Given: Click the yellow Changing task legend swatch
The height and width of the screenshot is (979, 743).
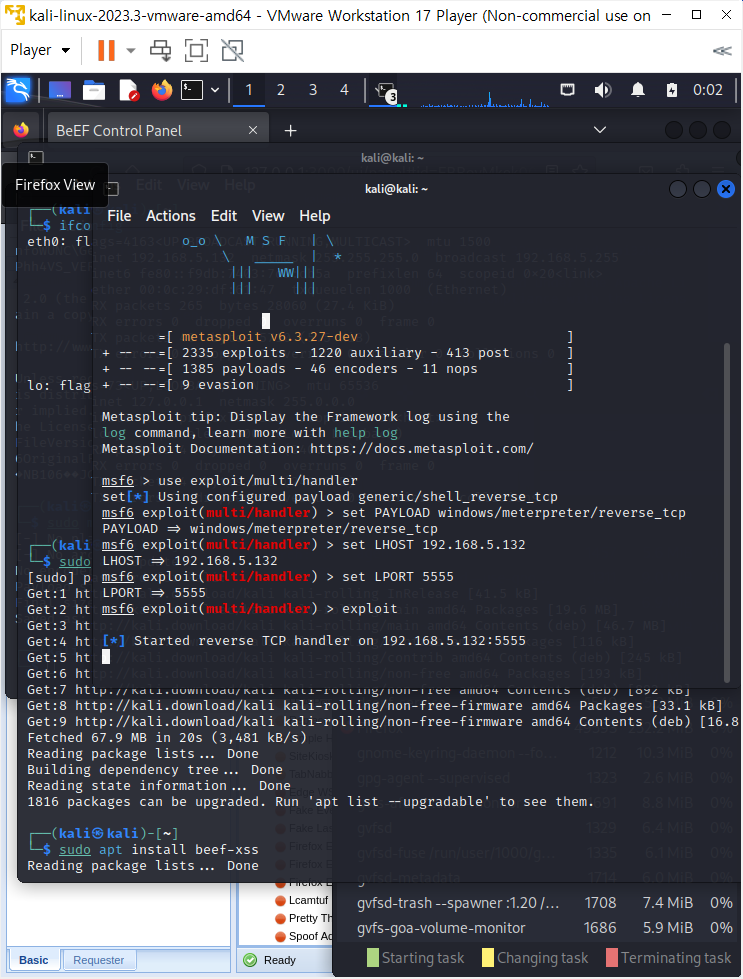Looking at the screenshot, I should click(x=488, y=957).
